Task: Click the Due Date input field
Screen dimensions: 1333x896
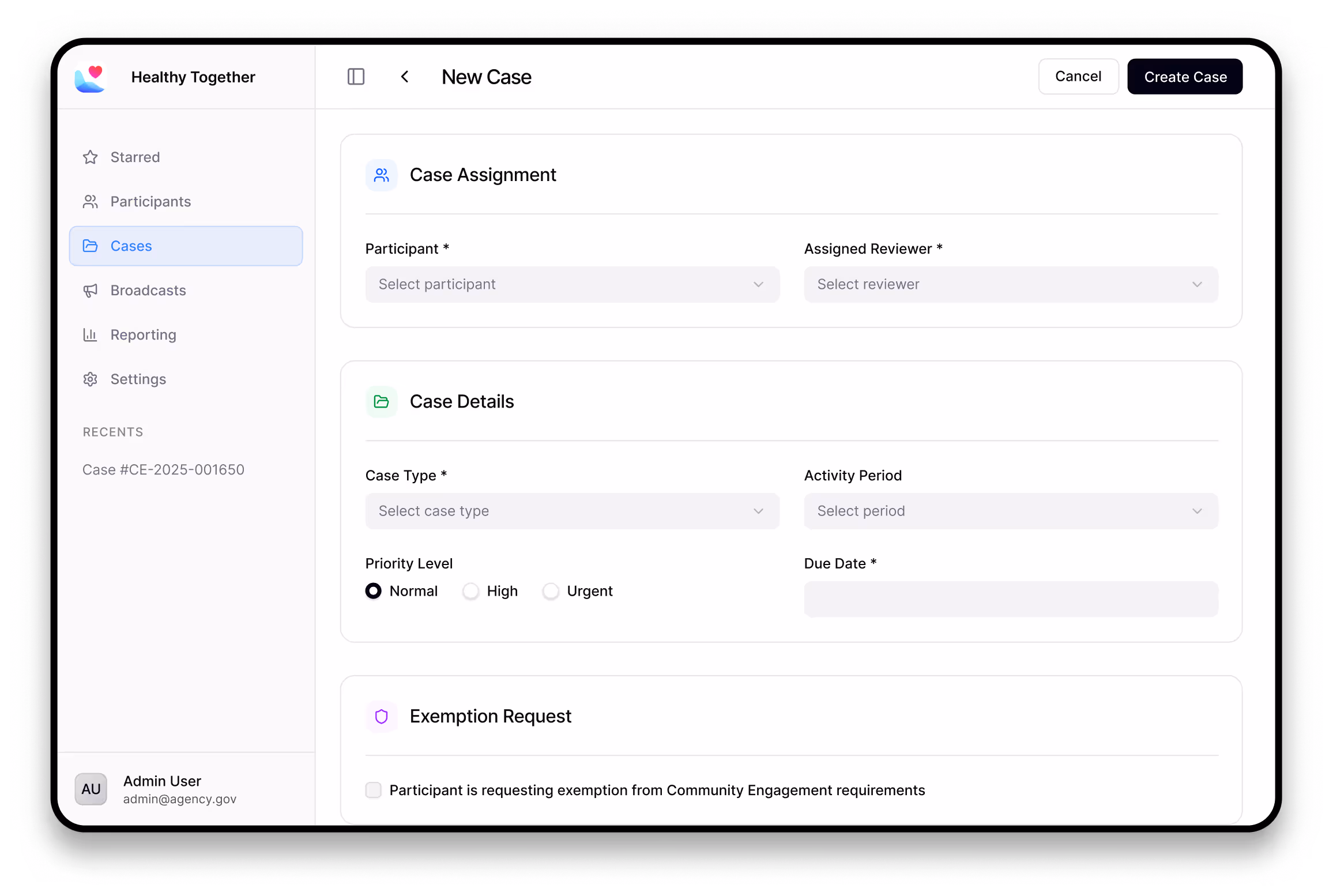Action: 1011,599
